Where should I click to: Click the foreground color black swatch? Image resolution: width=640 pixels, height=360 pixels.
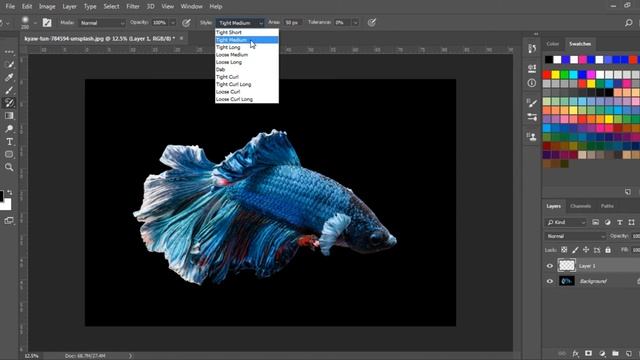(2, 196)
